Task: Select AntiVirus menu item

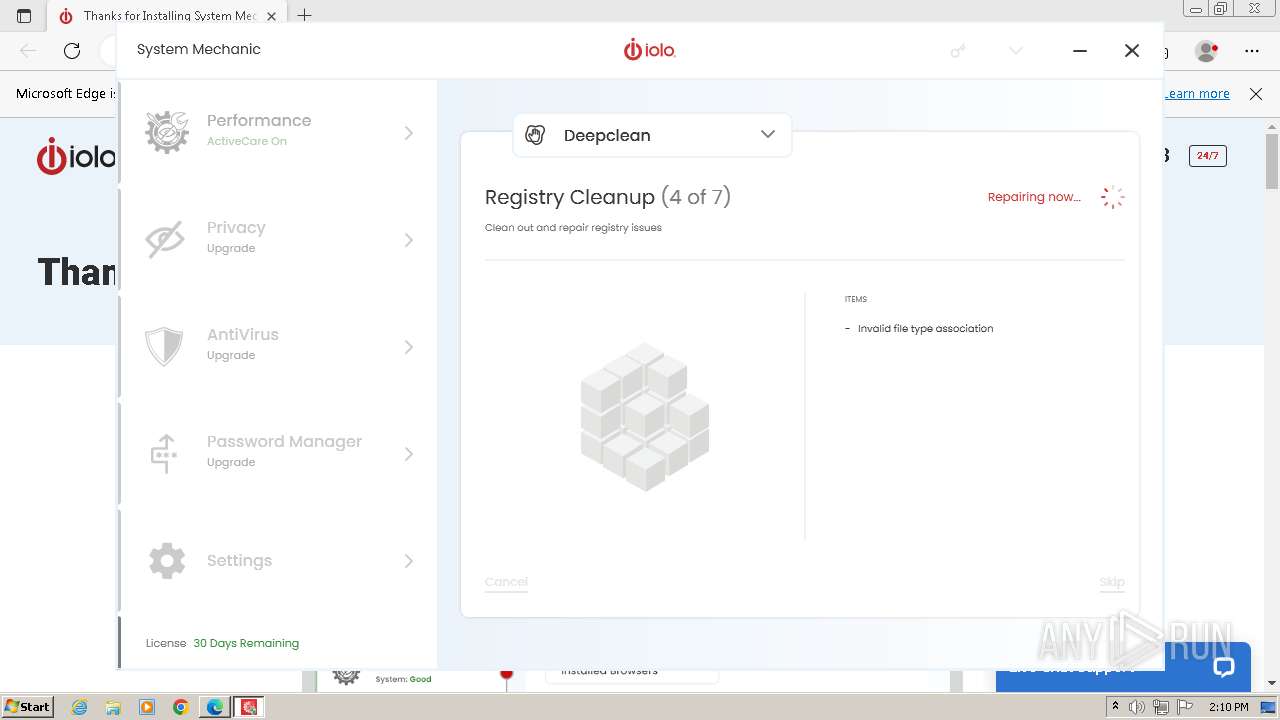Action: tap(277, 347)
